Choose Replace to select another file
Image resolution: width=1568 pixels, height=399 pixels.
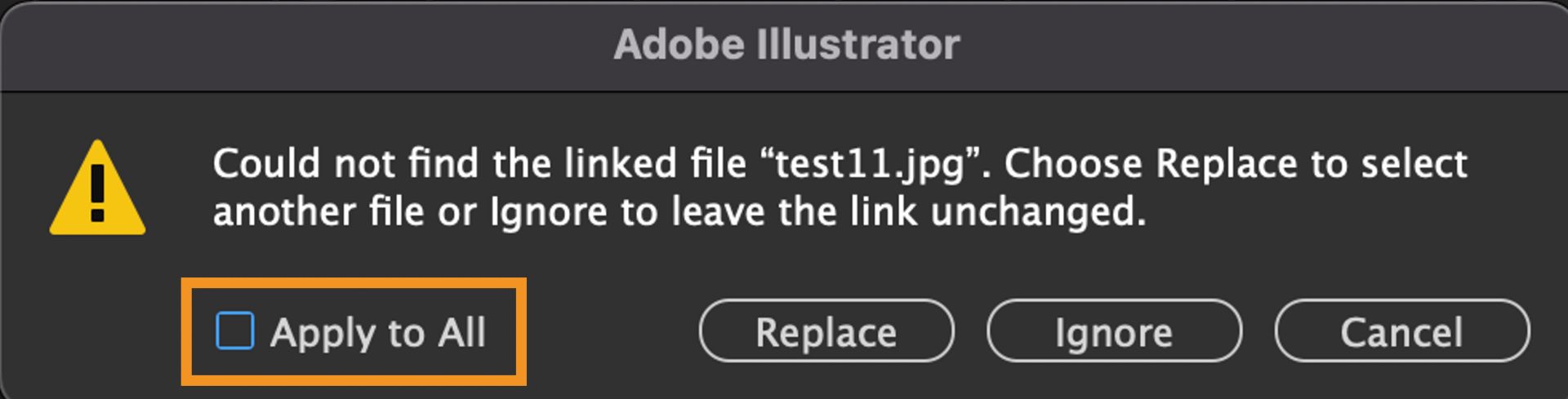(826, 331)
